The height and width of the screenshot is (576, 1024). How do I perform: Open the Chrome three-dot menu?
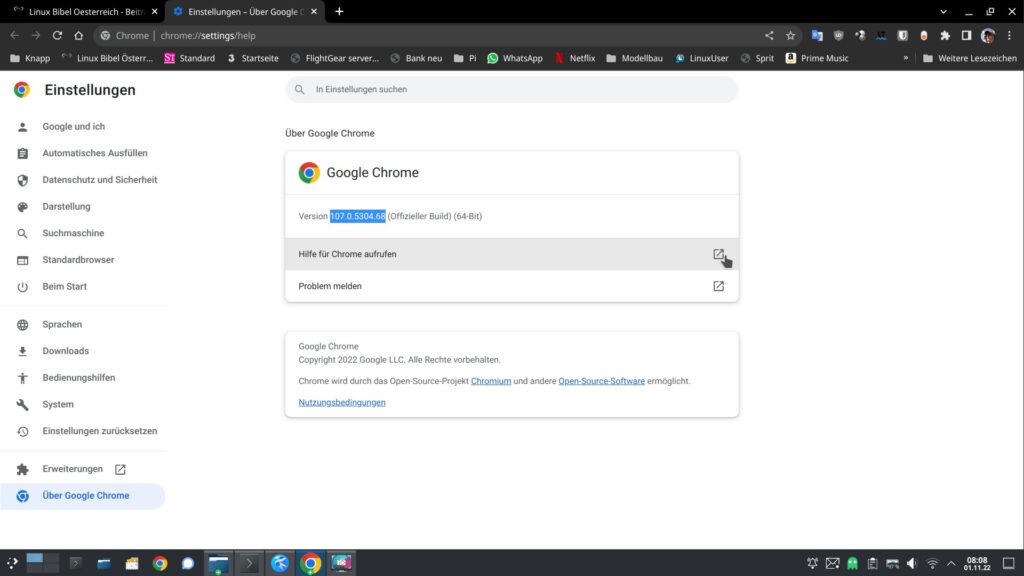[1009, 35]
